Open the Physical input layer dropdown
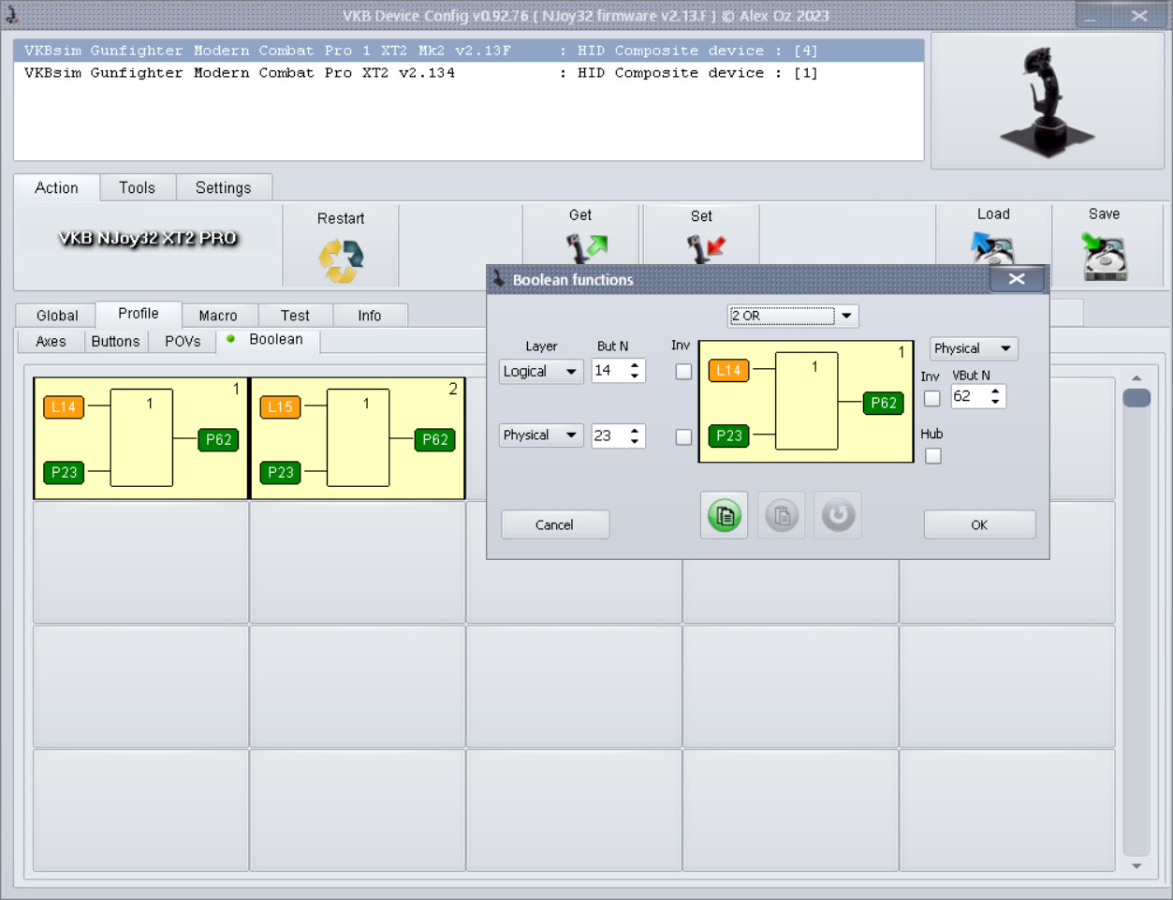Image resolution: width=1173 pixels, height=900 pixels. (540, 435)
